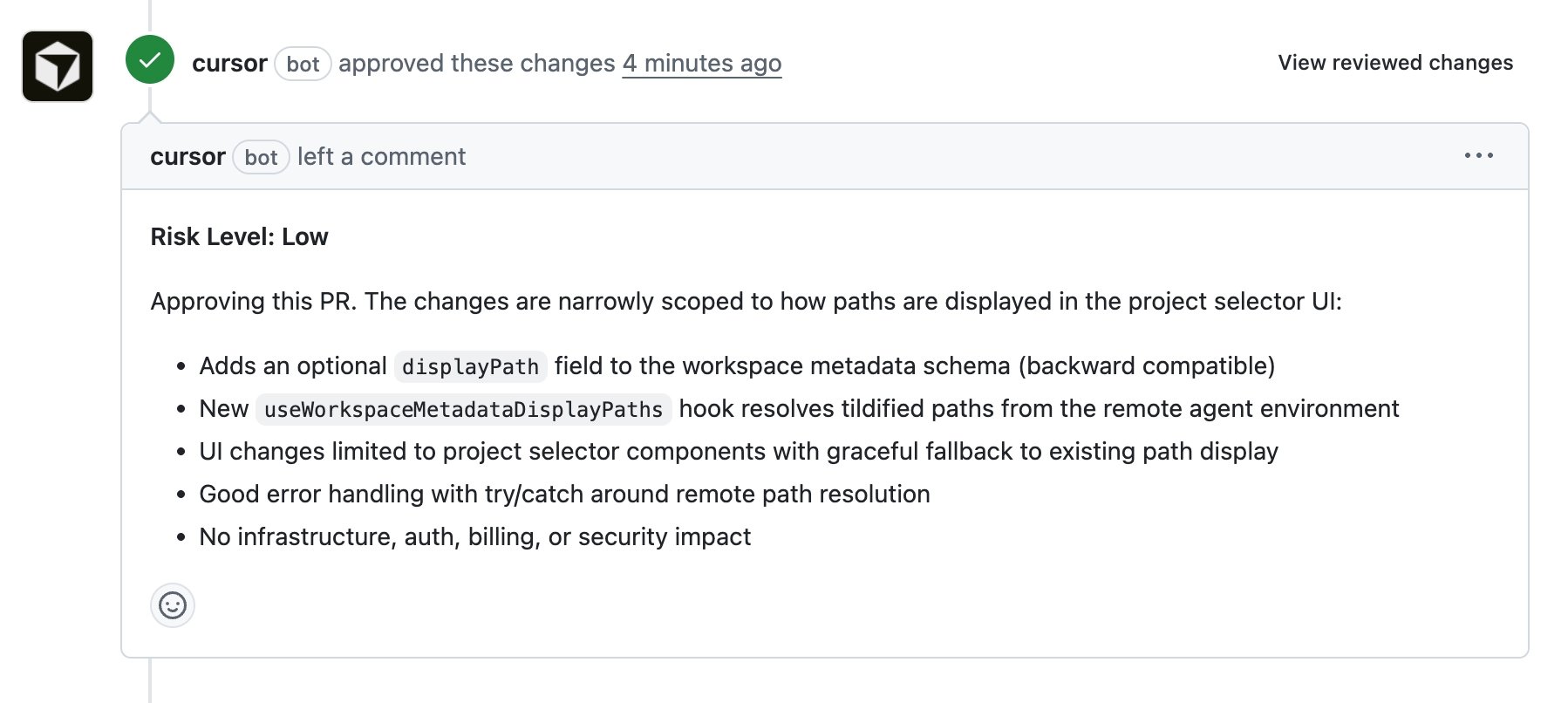Viewport: 1568px width, 703px height.
Task: Click the 'Good error handling' bullet item
Action: (x=564, y=494)
